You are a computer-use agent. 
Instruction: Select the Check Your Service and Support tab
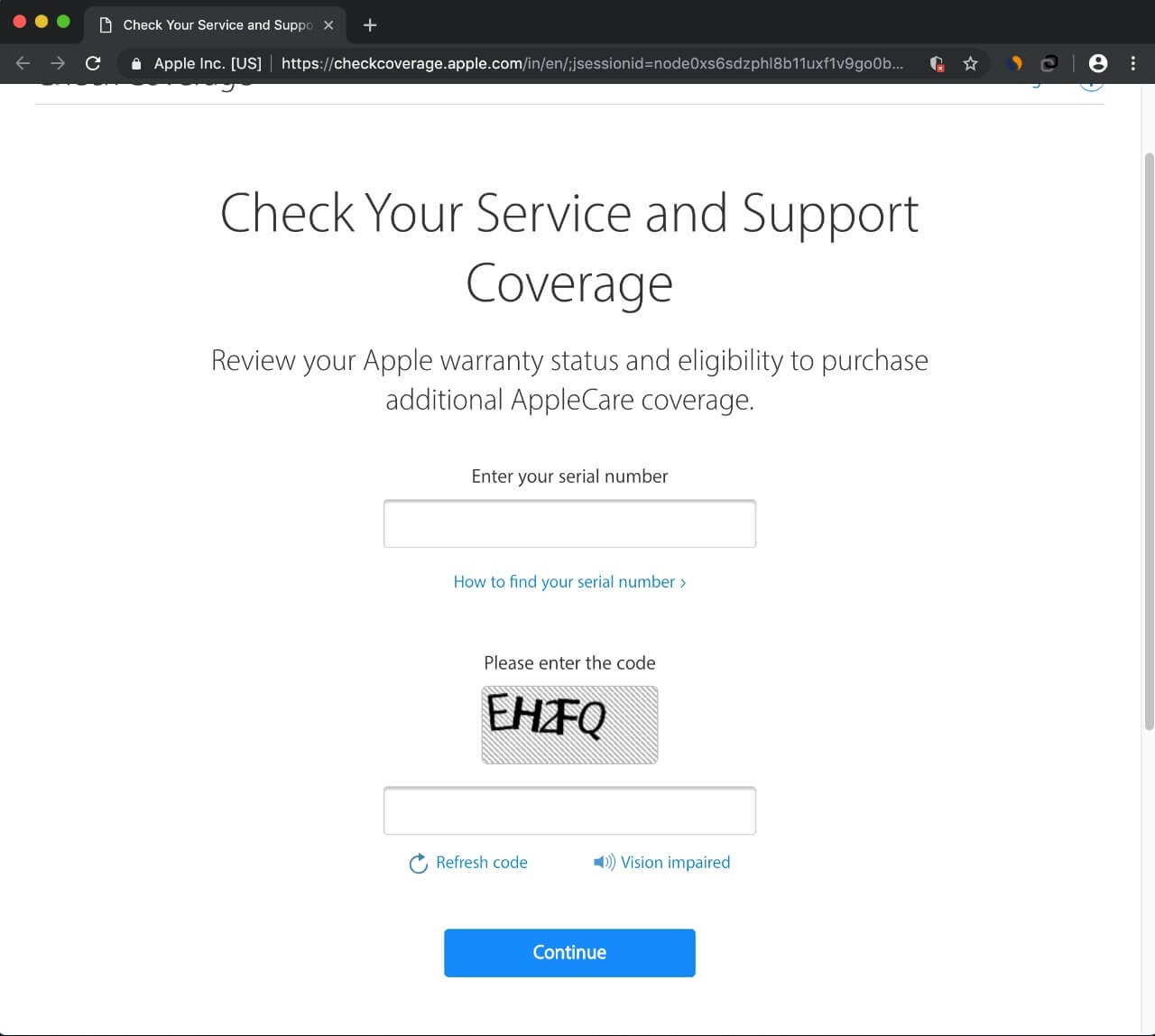[x=215, y=25]
